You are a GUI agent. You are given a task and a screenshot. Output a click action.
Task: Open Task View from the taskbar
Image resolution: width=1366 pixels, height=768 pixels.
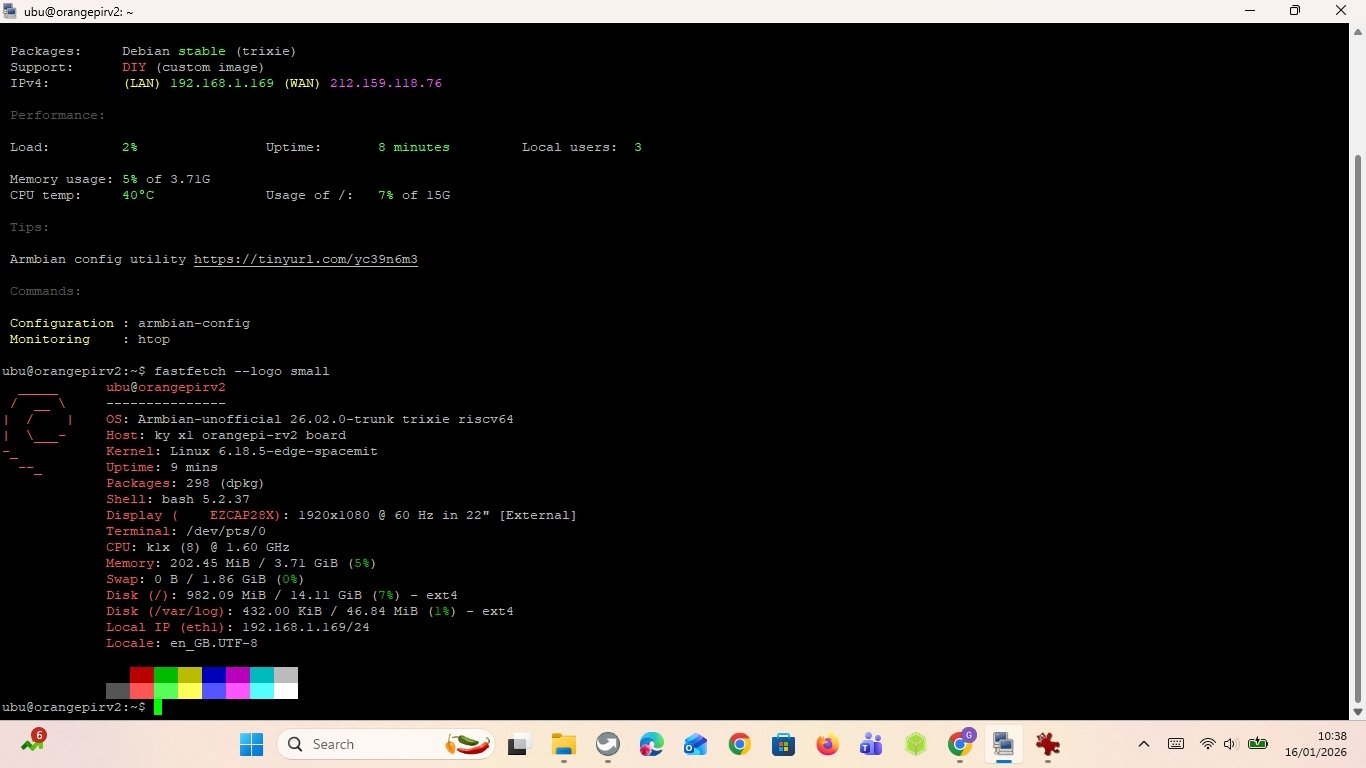[x=519, y=744]
